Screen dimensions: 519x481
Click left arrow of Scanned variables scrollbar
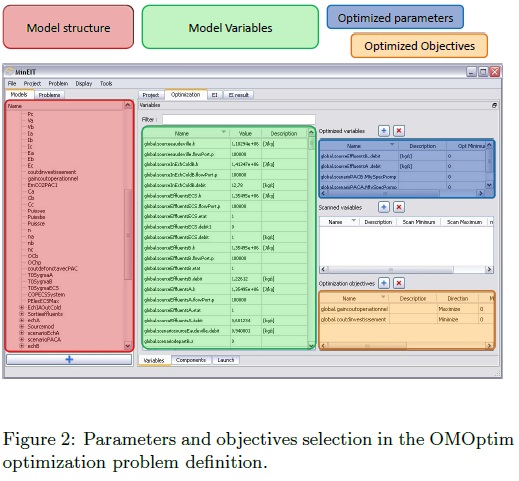323,269
